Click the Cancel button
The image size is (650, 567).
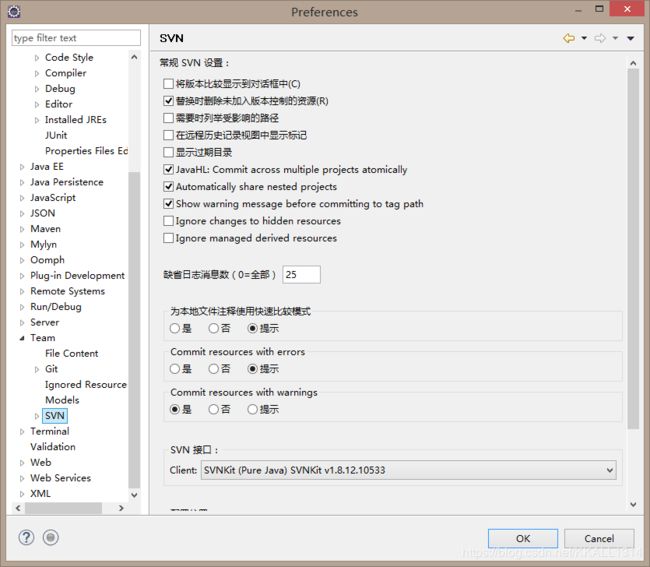pos(599,538)
